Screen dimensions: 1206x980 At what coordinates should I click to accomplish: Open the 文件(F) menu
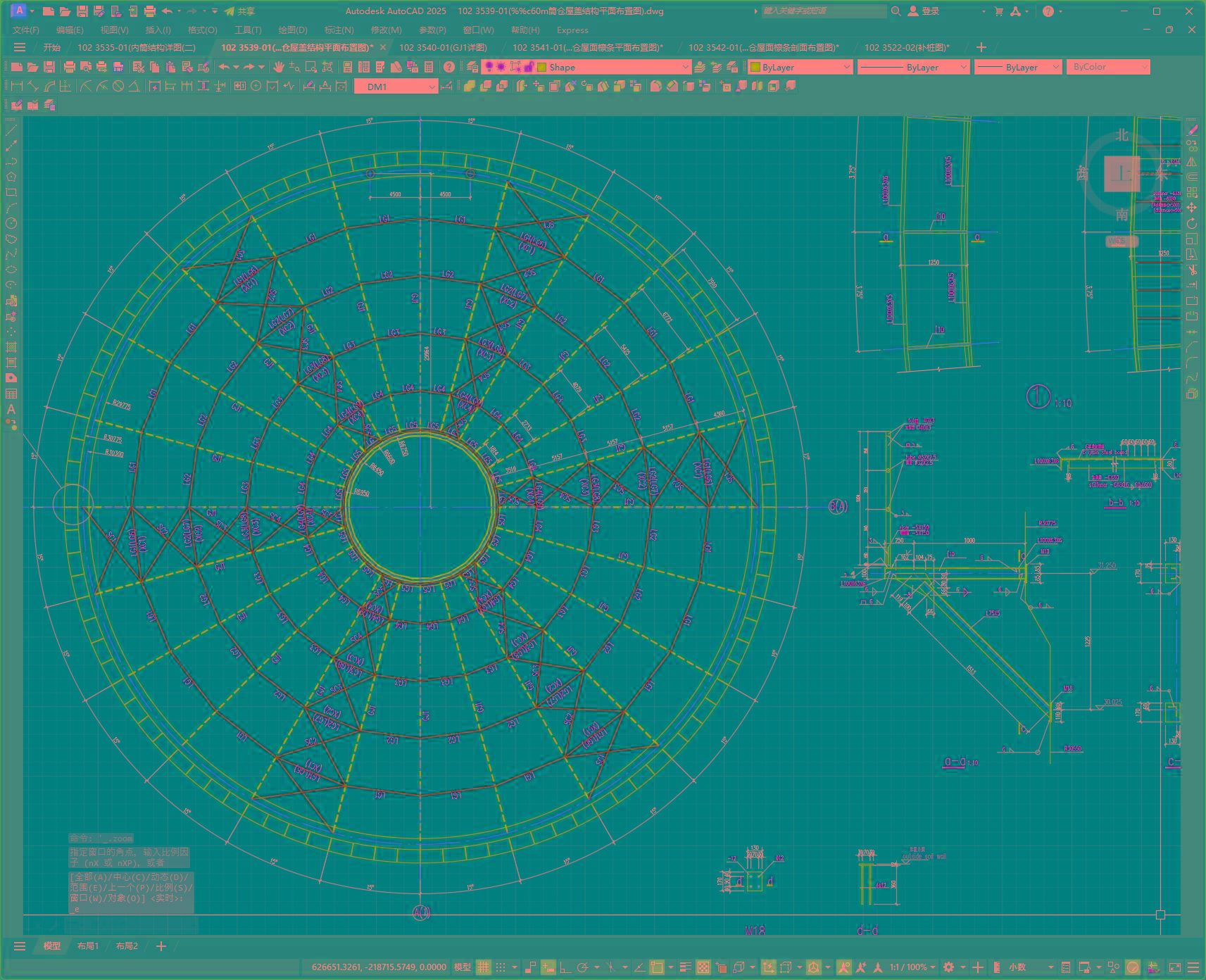click(26, 30)
